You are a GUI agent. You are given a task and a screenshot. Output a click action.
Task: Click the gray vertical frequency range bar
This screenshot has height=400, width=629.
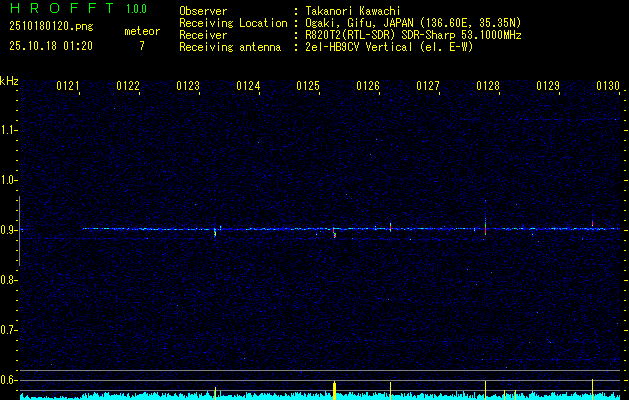click(x=19, y=231)
